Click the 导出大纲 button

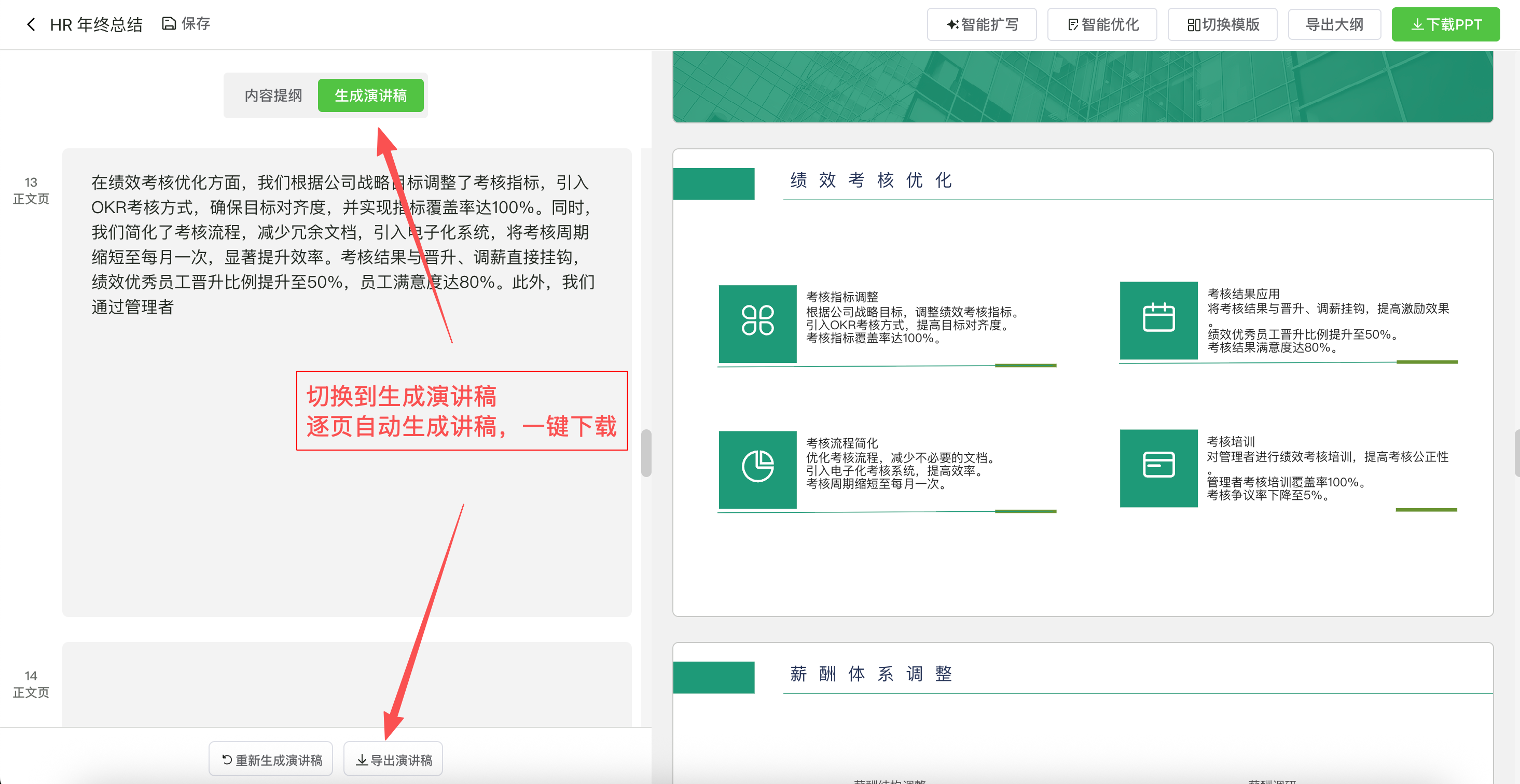pos(1334,24)
